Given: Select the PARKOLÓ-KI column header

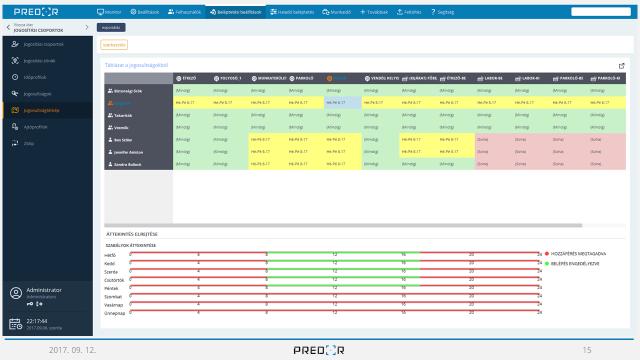Looking at the screenshot, I should [607, 78].
